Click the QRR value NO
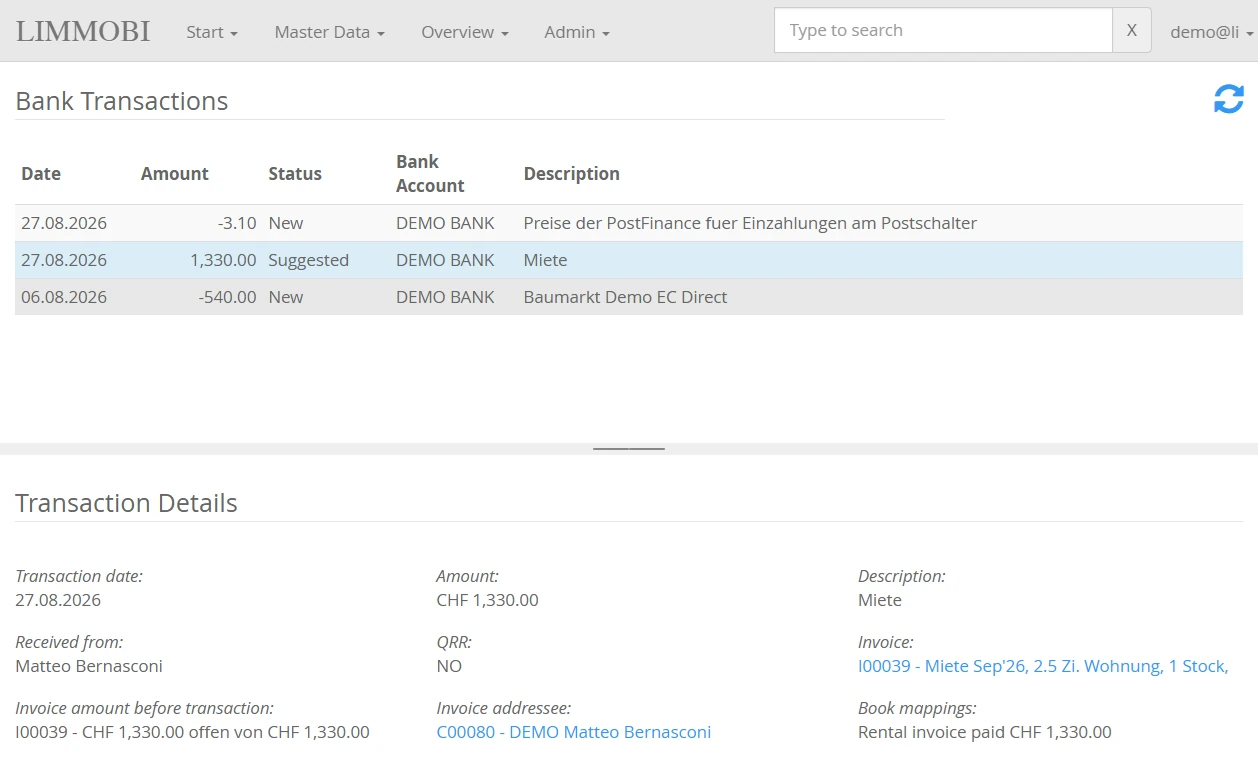This screenshot has width=1258, height=771. [x=449, y=666]
